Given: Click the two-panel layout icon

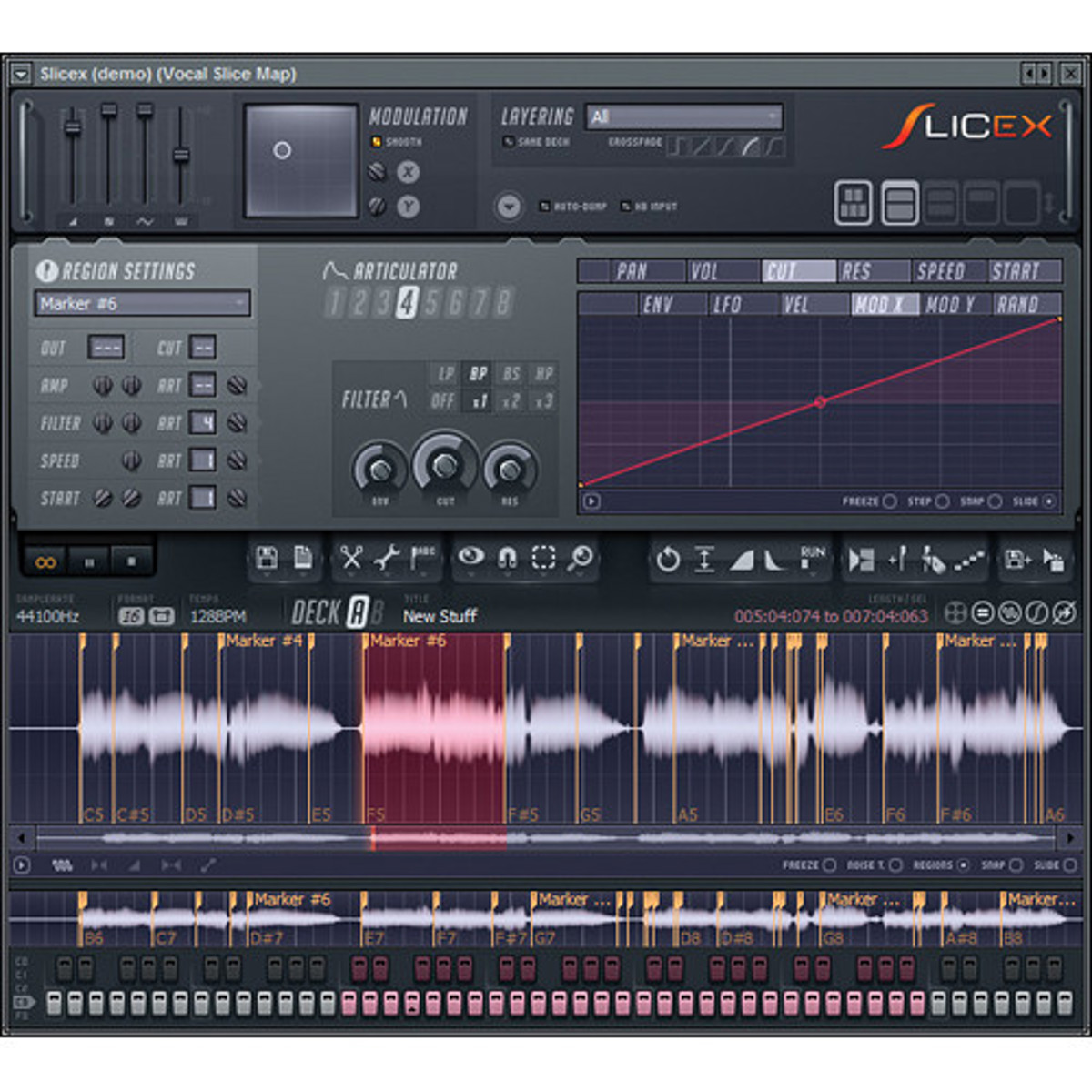Looking at the screenshot, I should click(x=899, y=203).
